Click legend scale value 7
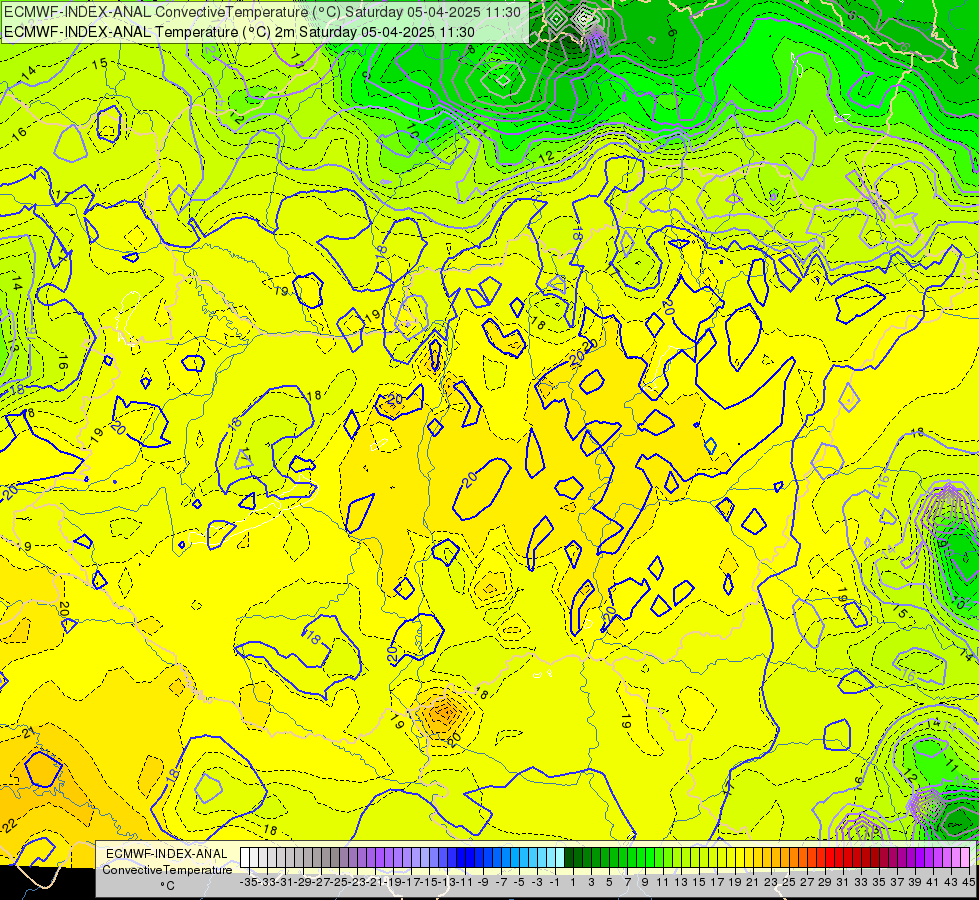This screenshot has height=900, width=979. pos(627,882)
